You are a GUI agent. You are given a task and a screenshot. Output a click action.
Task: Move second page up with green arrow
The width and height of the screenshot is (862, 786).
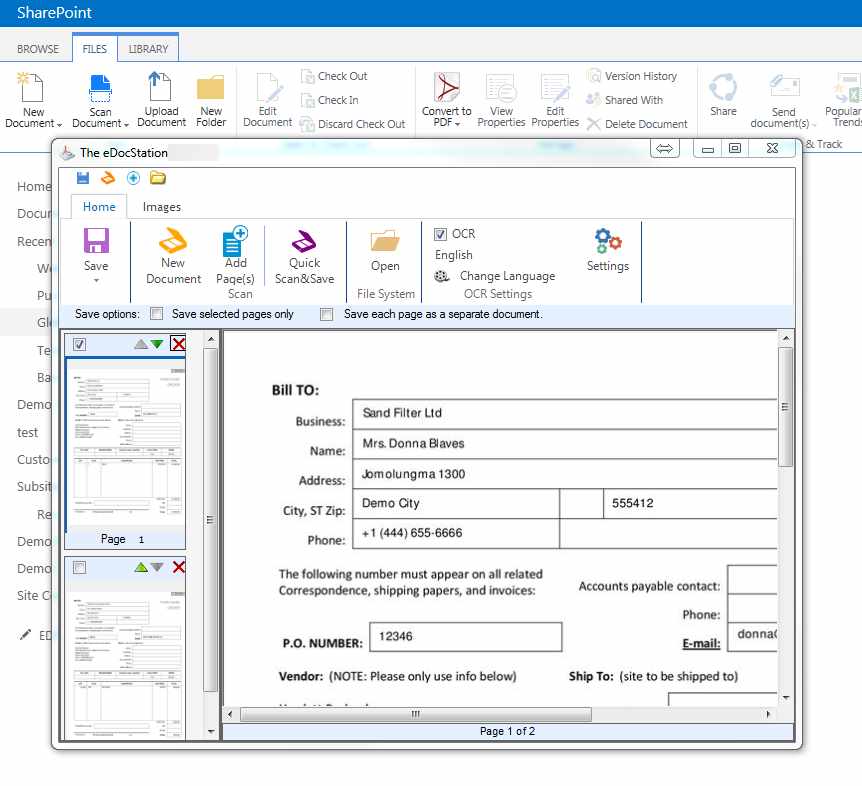point(141,567)
